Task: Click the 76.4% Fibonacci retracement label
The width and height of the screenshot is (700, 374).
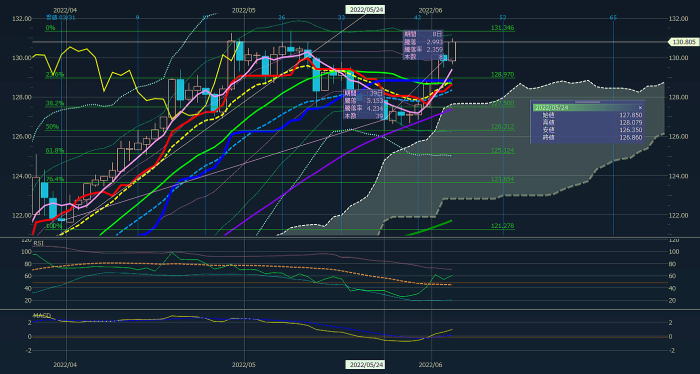Action: [55, 179]
